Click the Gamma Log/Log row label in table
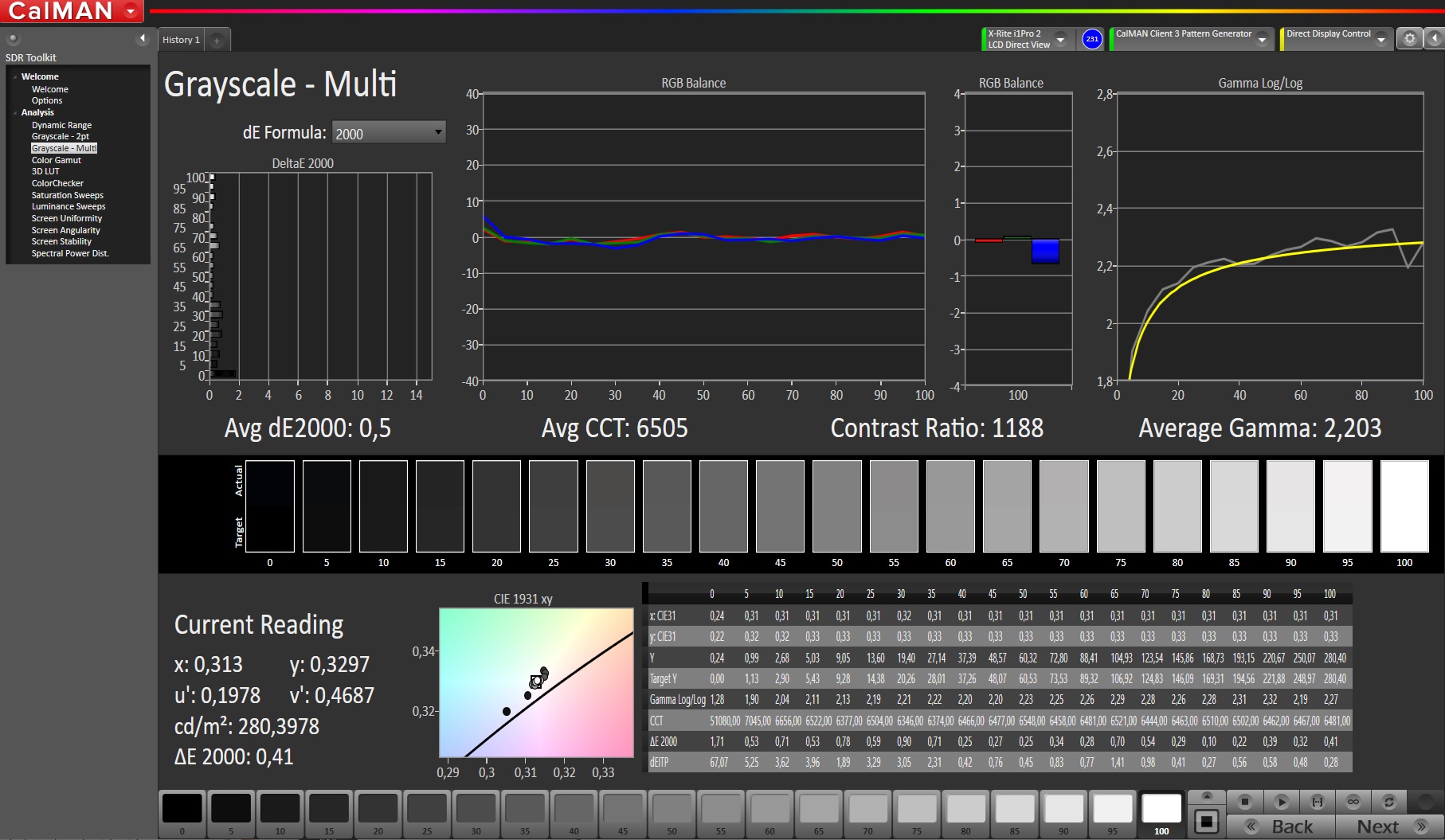This screenshot has width=1445, height=840. click(678, 700)
